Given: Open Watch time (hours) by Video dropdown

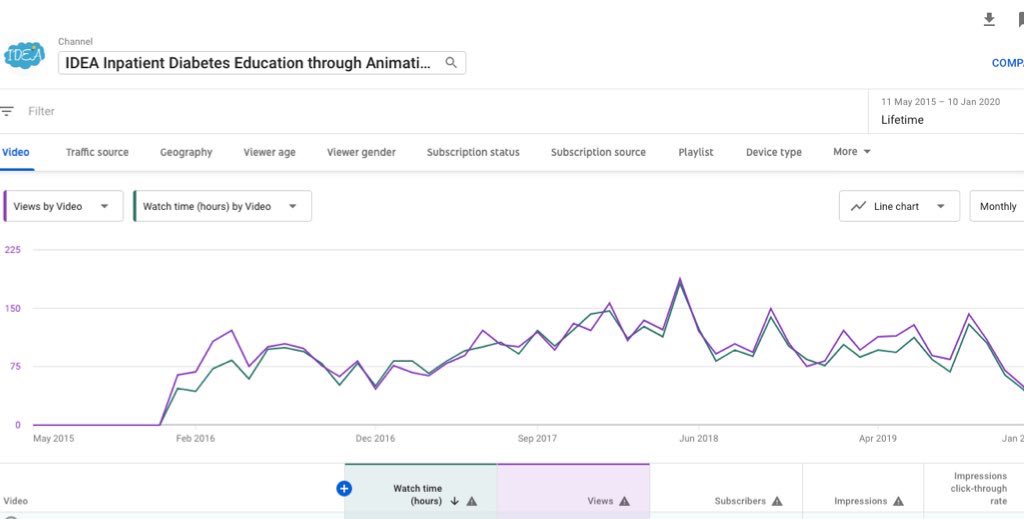Looking at the screenshot, I should point(222,206).
